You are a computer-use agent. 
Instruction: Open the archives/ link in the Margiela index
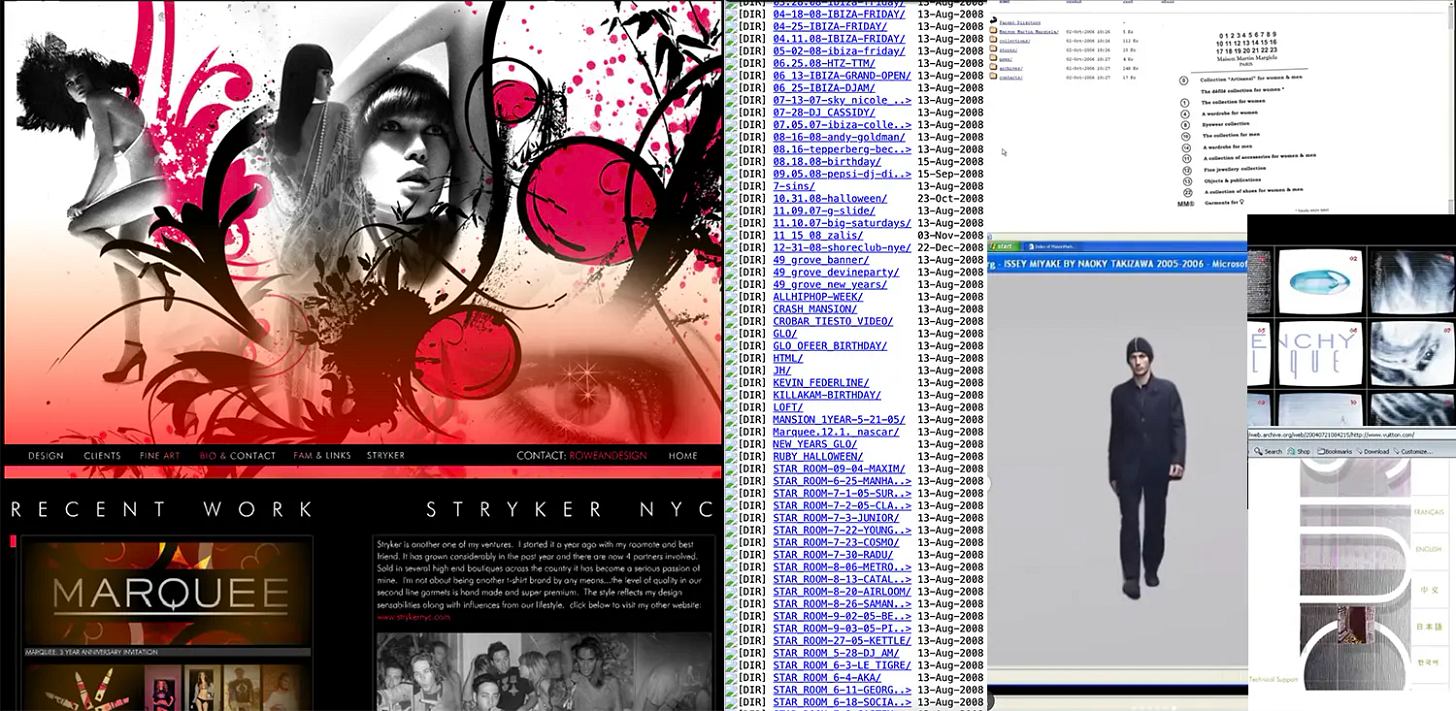pos(1009,68)
